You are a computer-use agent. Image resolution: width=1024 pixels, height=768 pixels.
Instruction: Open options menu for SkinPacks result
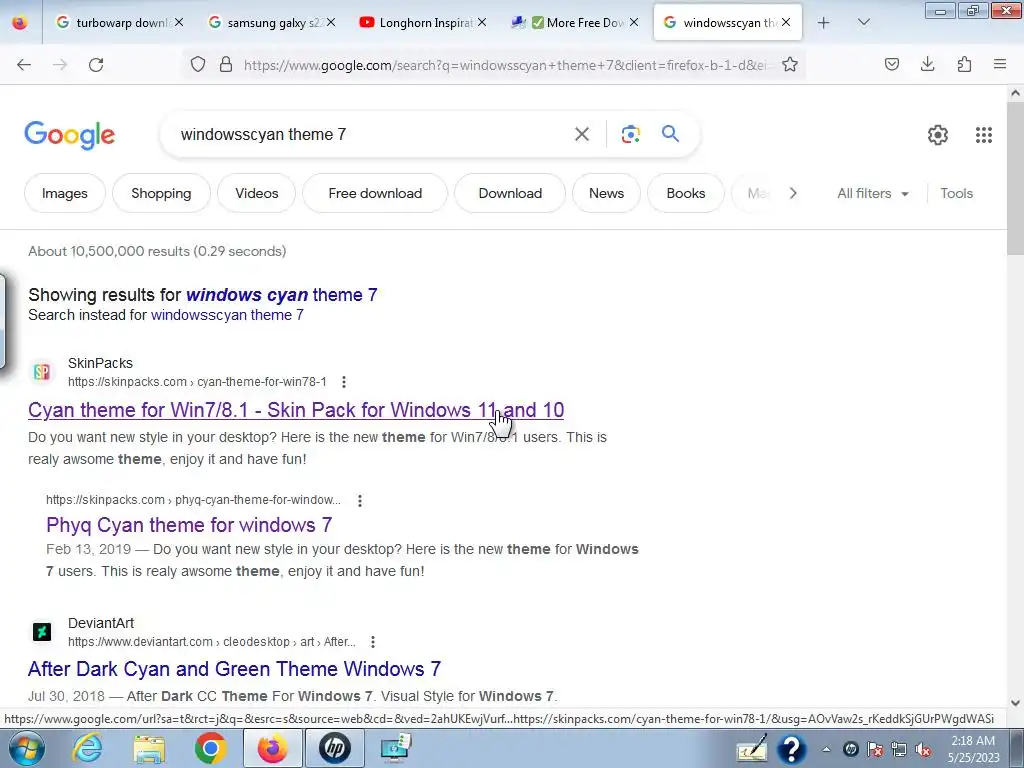pos(344,382)
